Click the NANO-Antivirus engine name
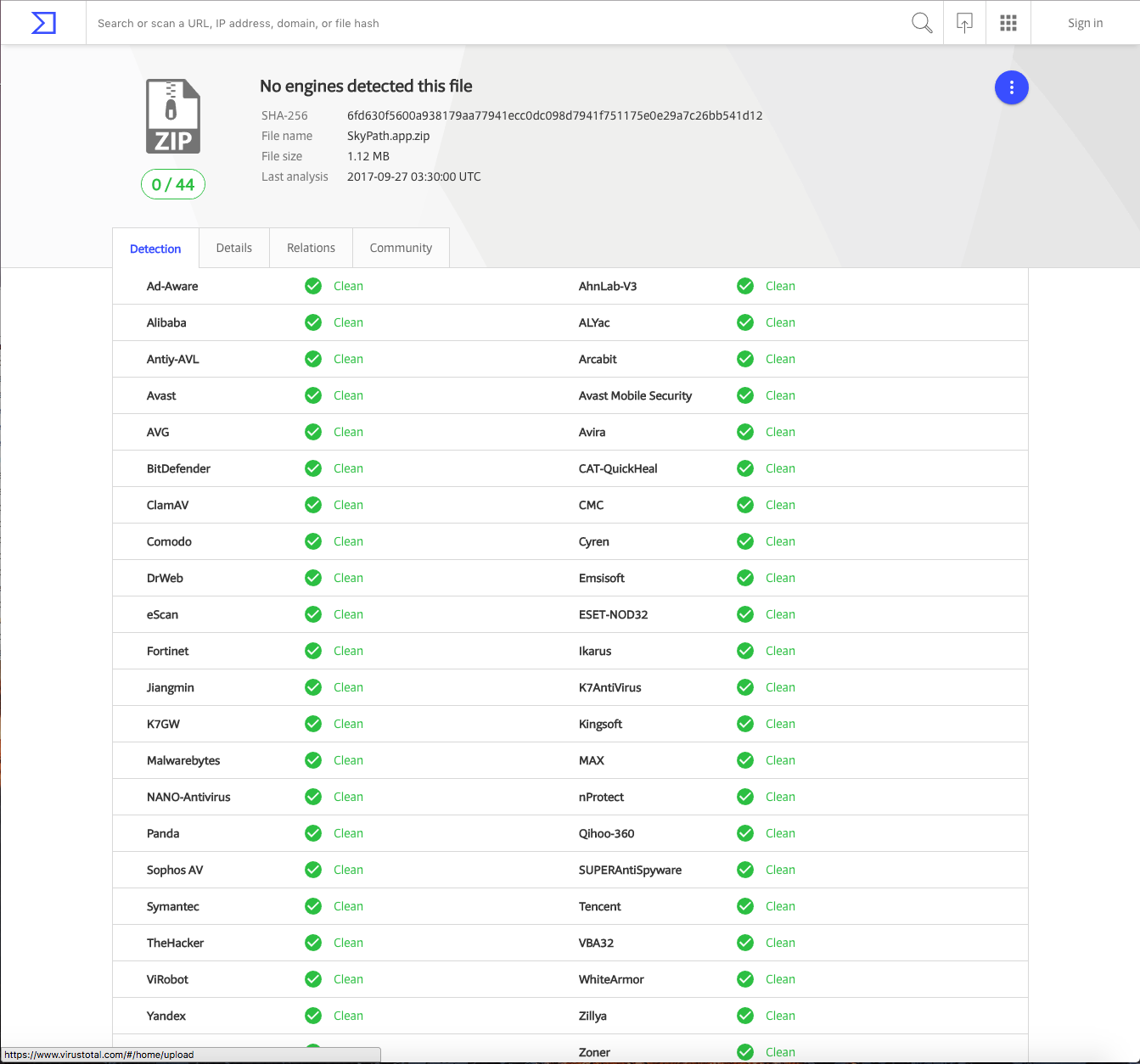 point(188,797)
